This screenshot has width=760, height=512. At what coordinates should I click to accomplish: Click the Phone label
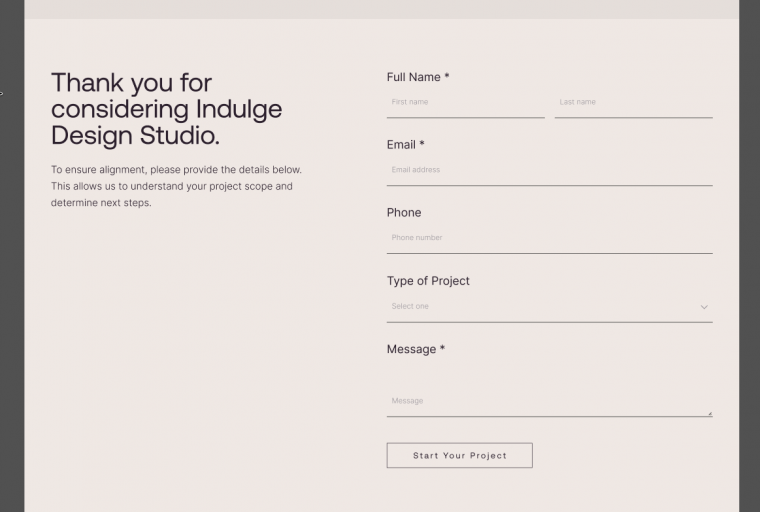[x=404, y=213]
